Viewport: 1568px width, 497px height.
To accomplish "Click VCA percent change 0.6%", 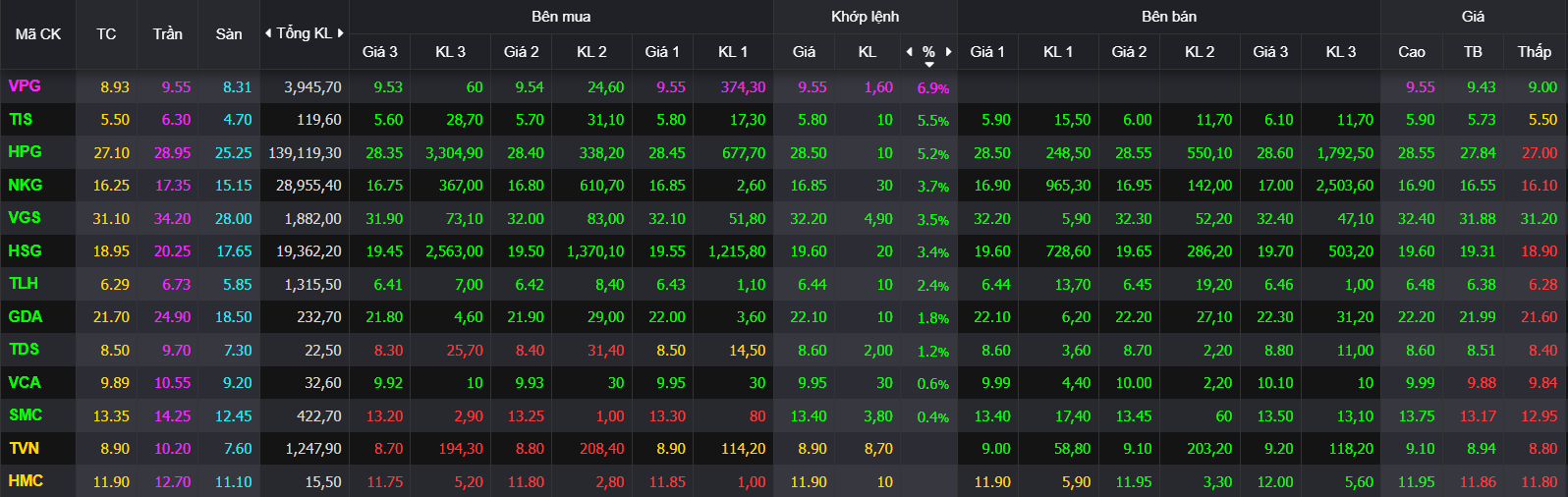I will pyautogui.click(x=933, y=384).
